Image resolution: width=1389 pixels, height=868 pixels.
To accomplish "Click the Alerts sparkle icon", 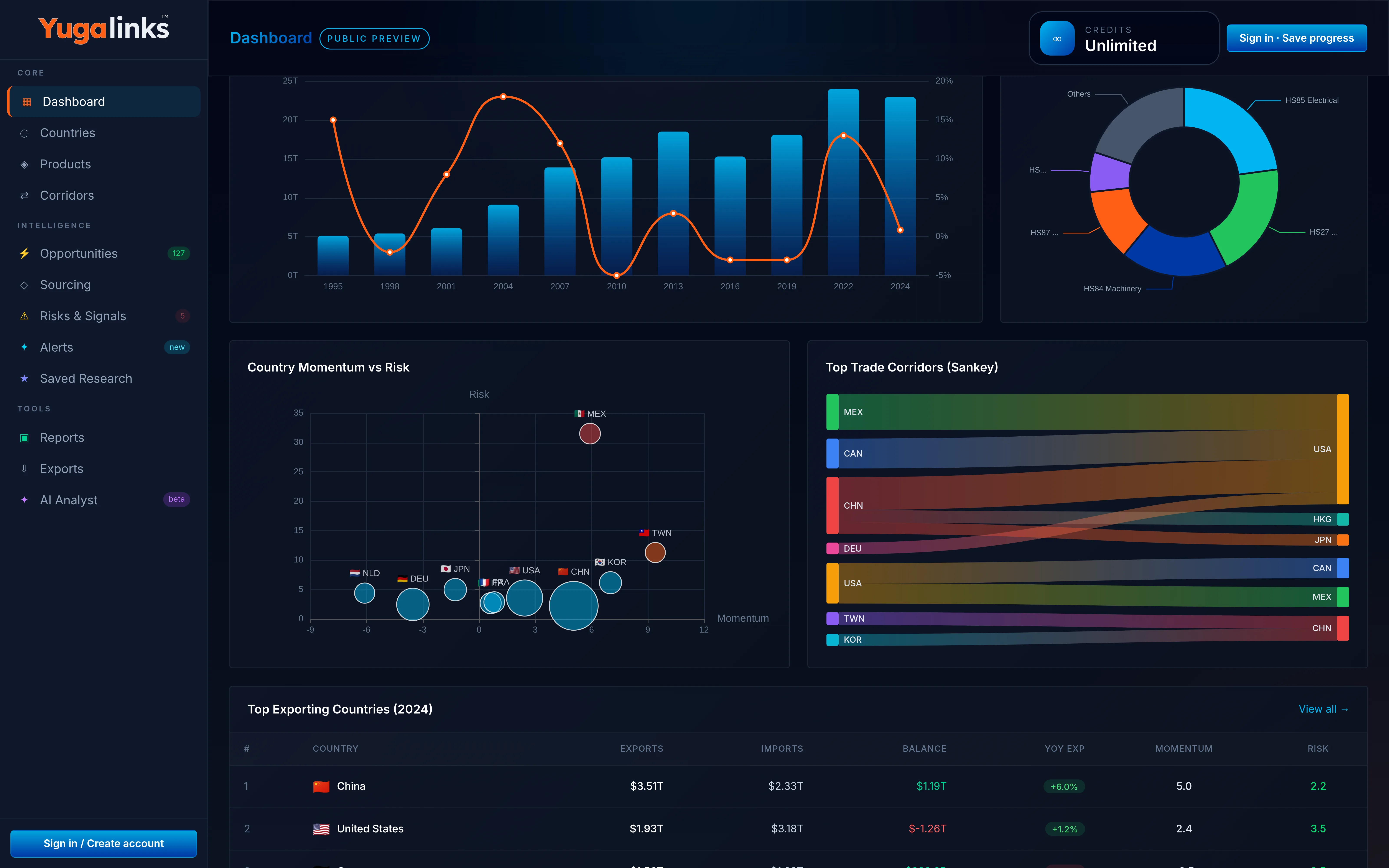I will pyautogui.click(x=24, y=347).
